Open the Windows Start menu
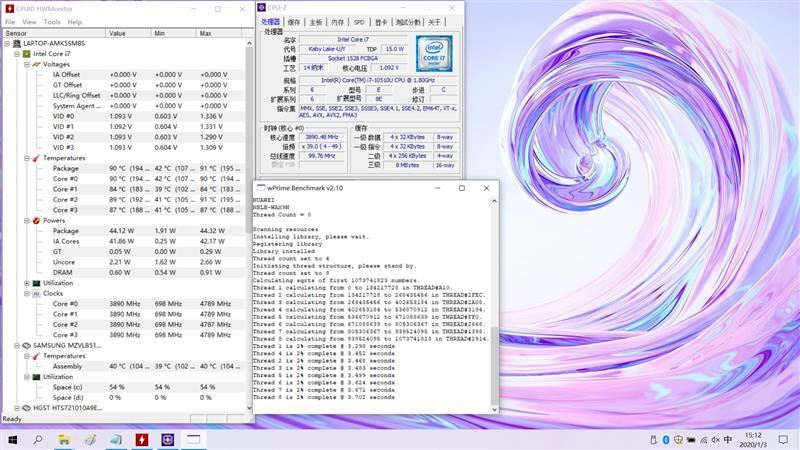 [x=13, y=439]
